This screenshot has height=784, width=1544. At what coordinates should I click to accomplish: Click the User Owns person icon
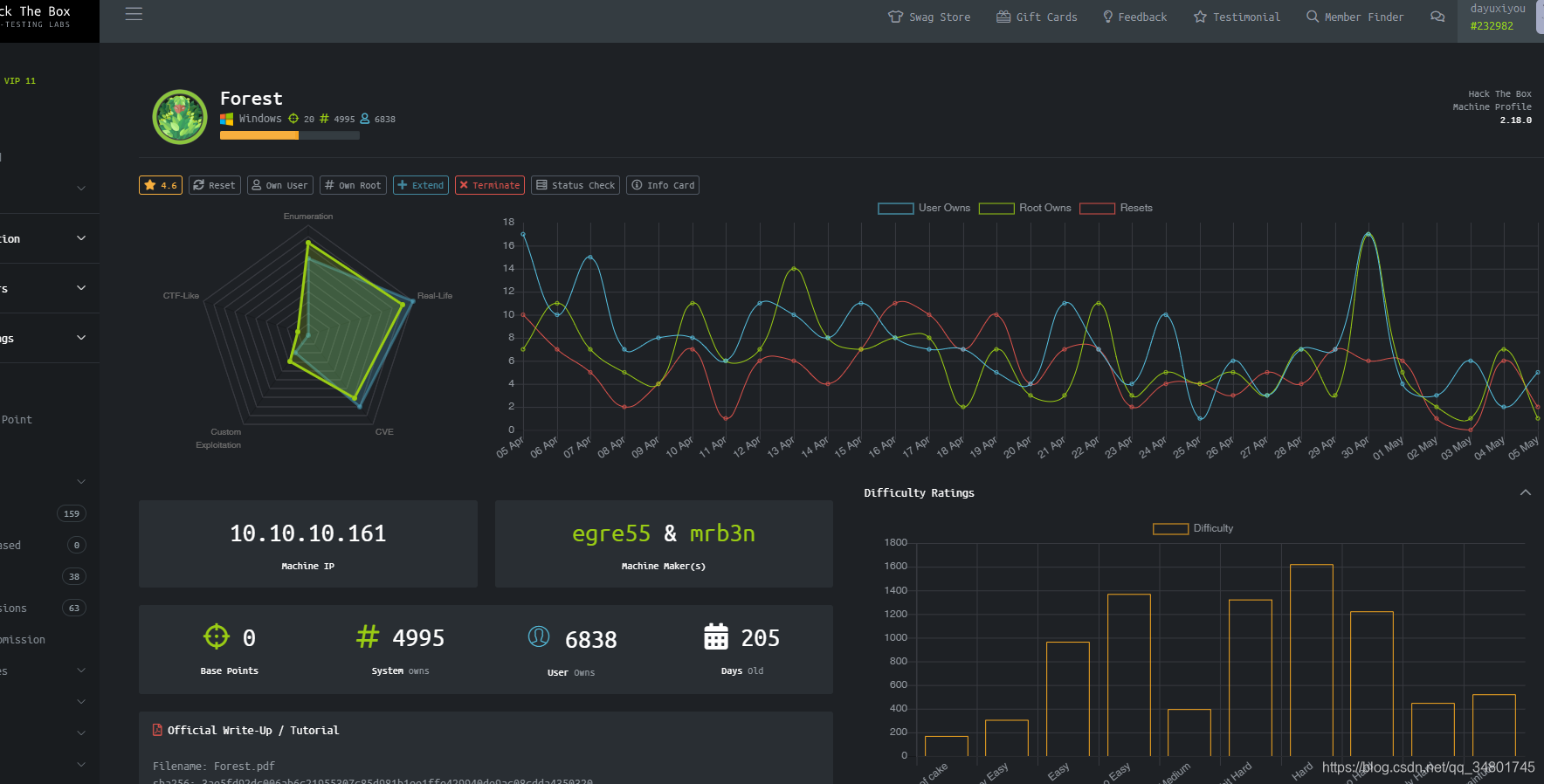coord(539,636)
